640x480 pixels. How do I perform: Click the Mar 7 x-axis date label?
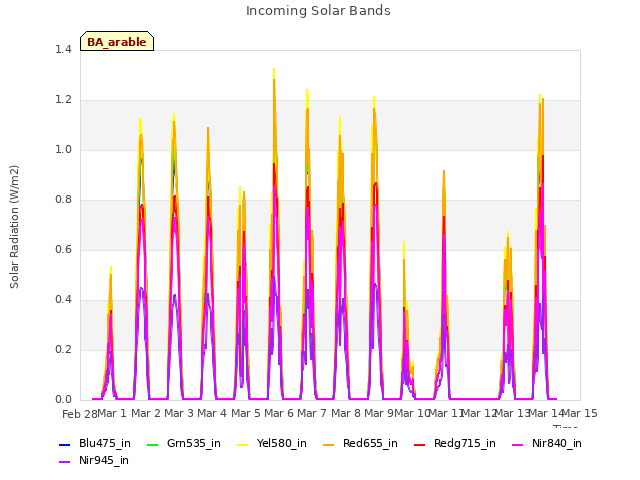[312, 414]
